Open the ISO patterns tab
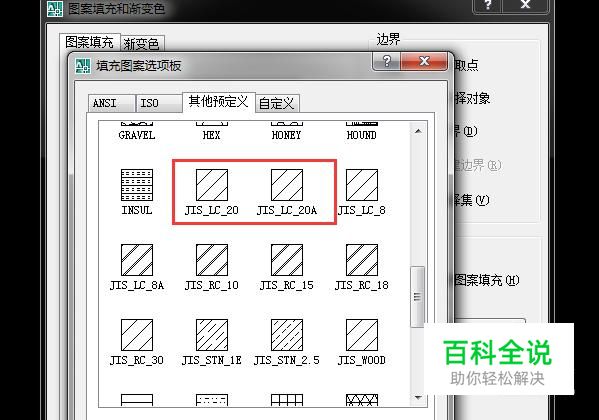 159,103
